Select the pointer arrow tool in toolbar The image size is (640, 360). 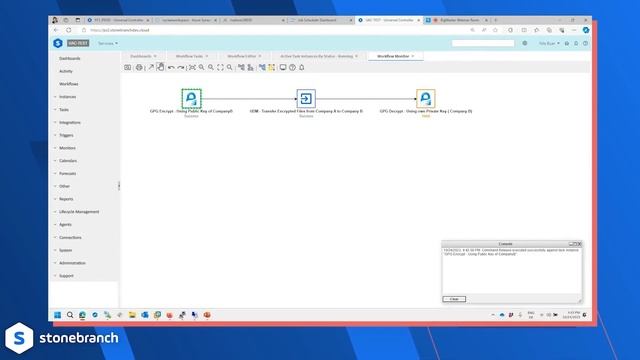pyautogui.click(x=151, y=67)
